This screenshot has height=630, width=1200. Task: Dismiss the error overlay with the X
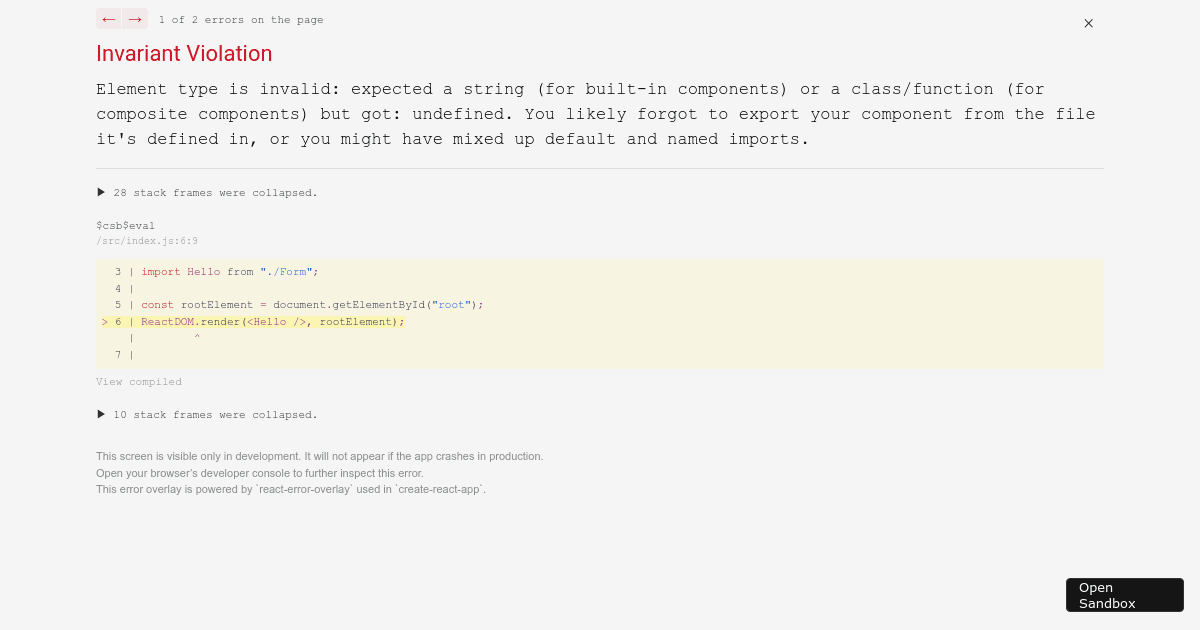point(1088,23)
